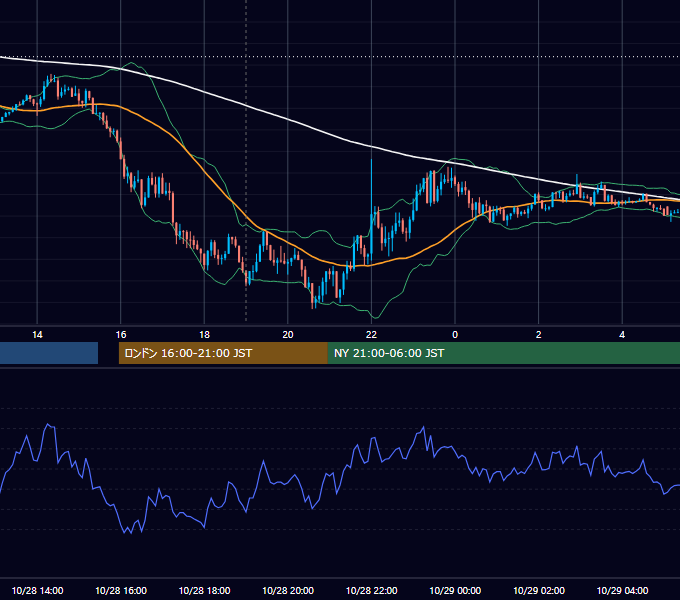
Task: Click hour label 14 on the price chart axis
Action: coord(37,335)
